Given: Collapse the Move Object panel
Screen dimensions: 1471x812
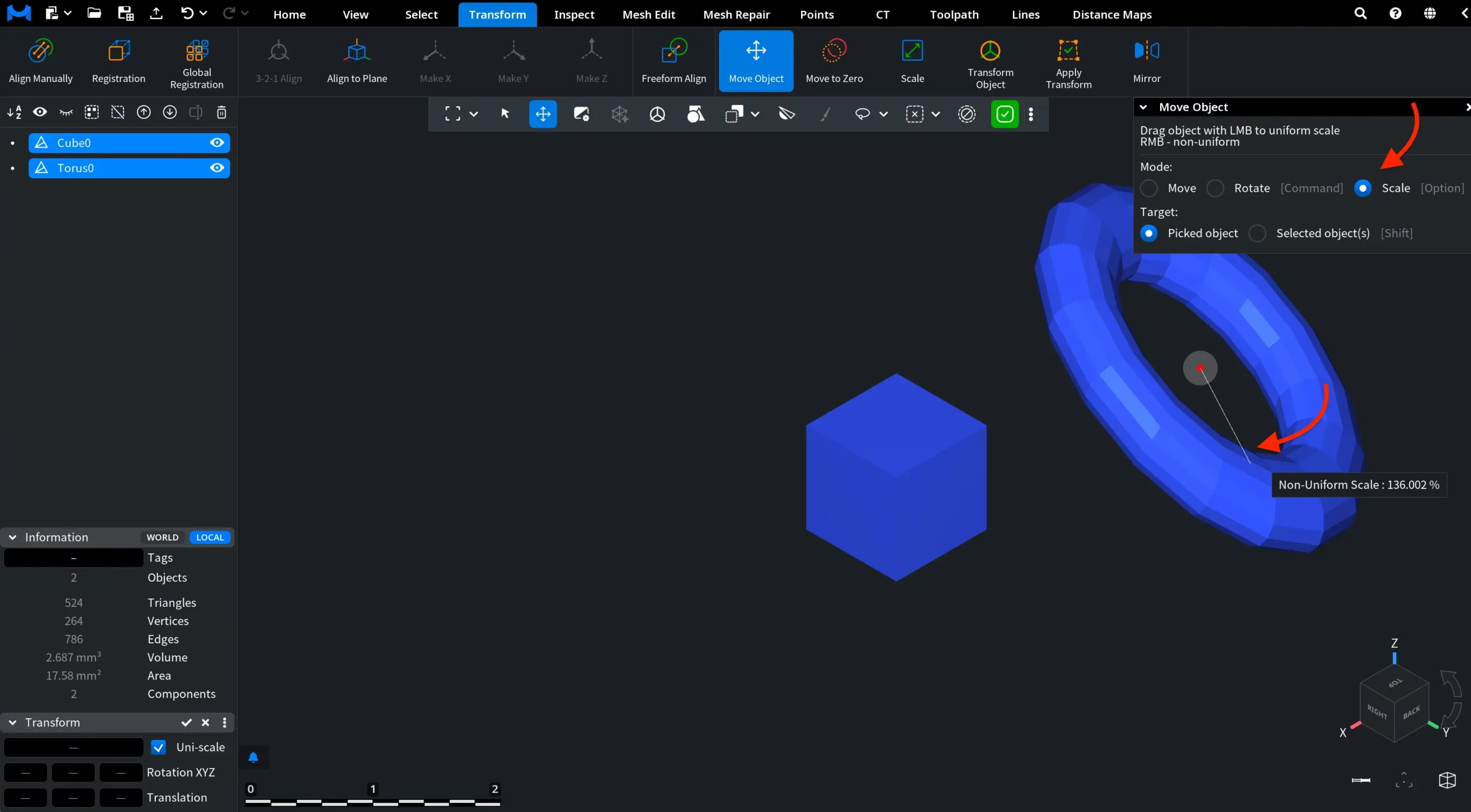Looking at the screenshot, I should point(1143,107).
